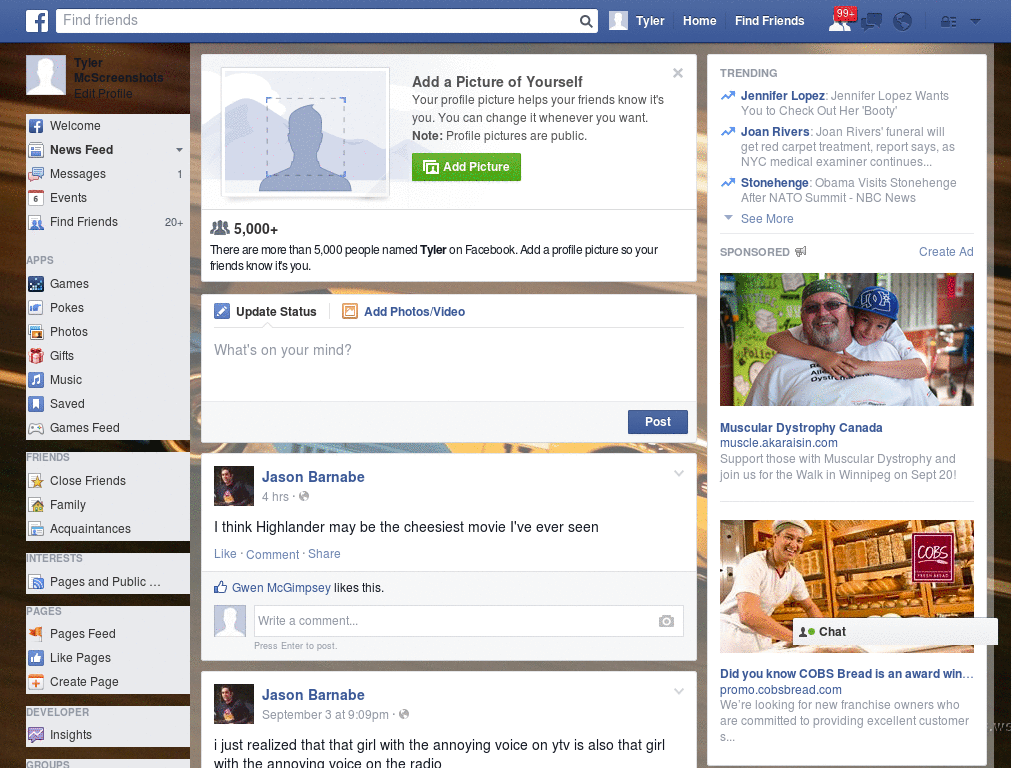This screenshot has width=1024, height=768.
Task: Open account menu dropdown arrow in top bar
Action: pyautogui.click(x=975, y=22)
